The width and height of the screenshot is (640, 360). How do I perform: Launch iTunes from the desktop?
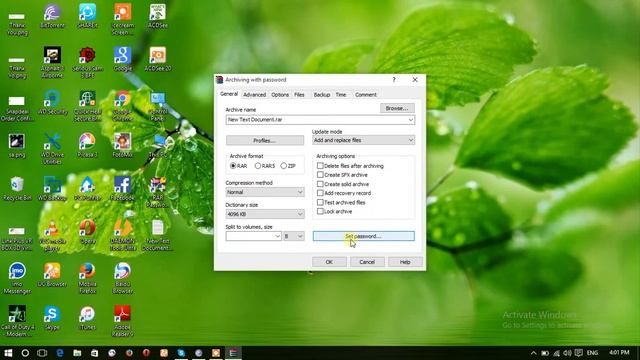point(87,318)
